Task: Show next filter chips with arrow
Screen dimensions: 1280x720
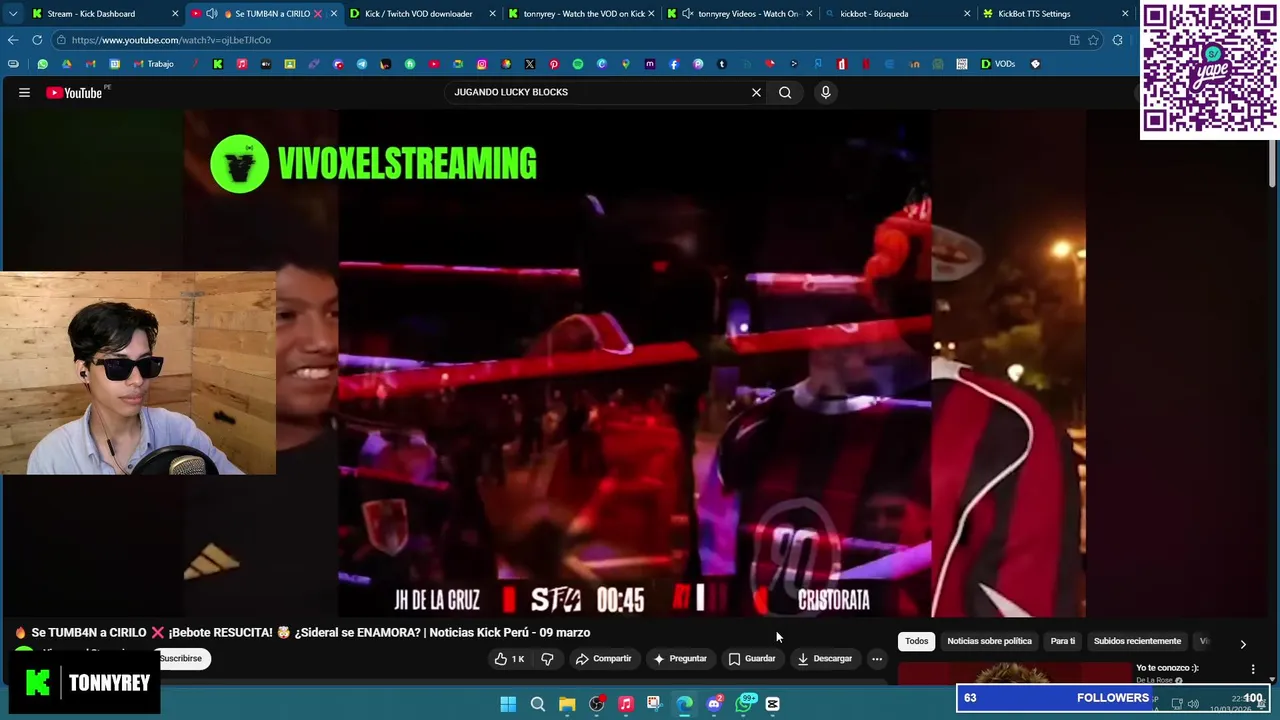Action: coord(1243,644)
